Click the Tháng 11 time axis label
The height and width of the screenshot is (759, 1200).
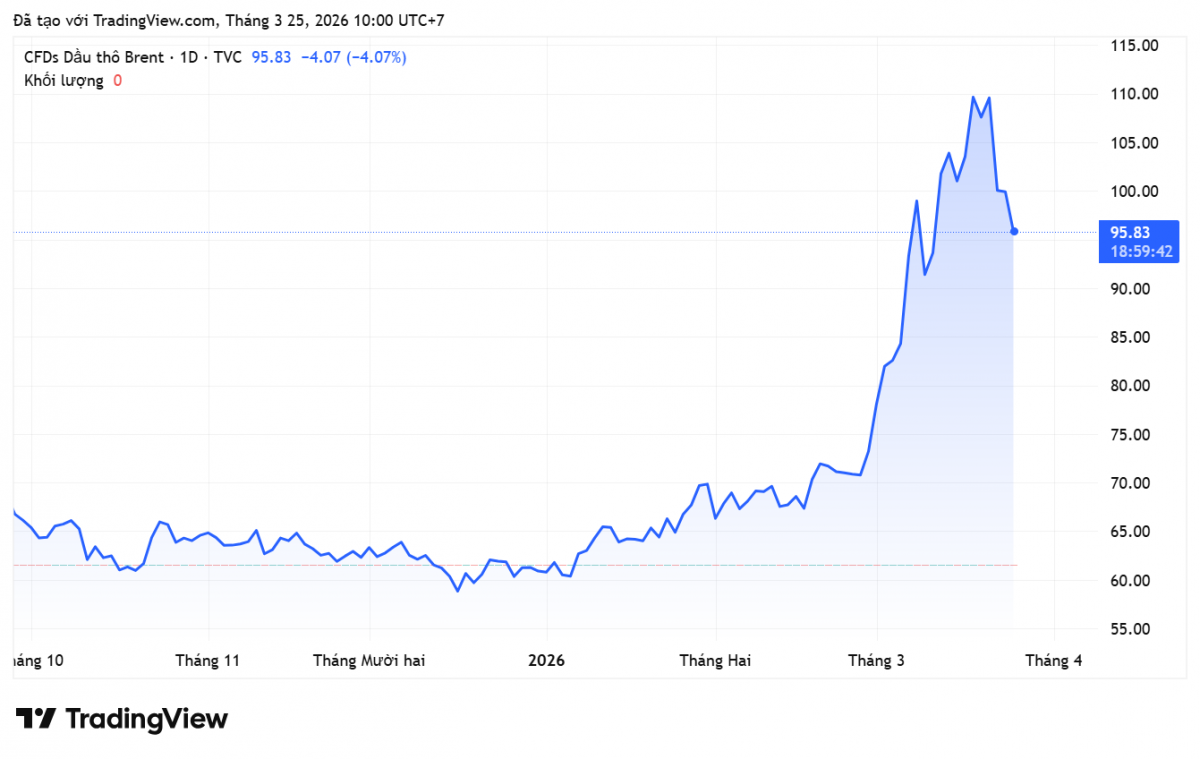pyautogui.click(x=207, y=661)
